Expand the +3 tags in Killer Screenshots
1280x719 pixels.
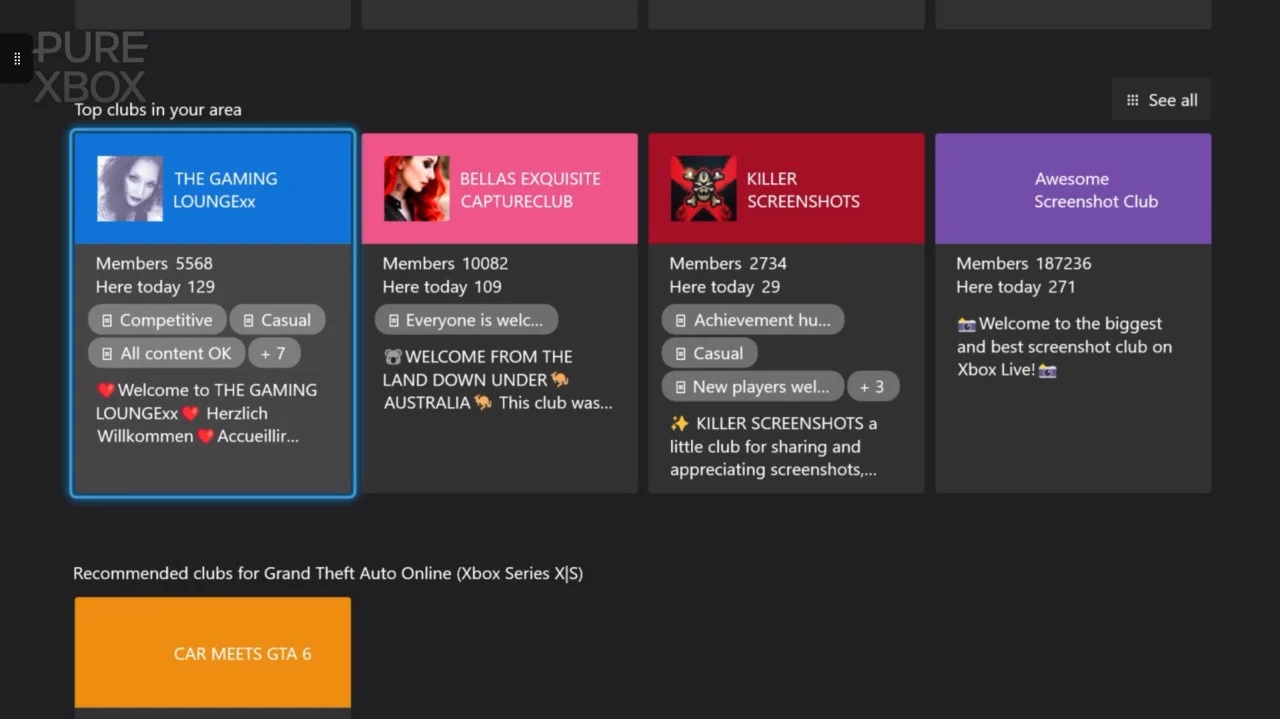pos(872,386)
